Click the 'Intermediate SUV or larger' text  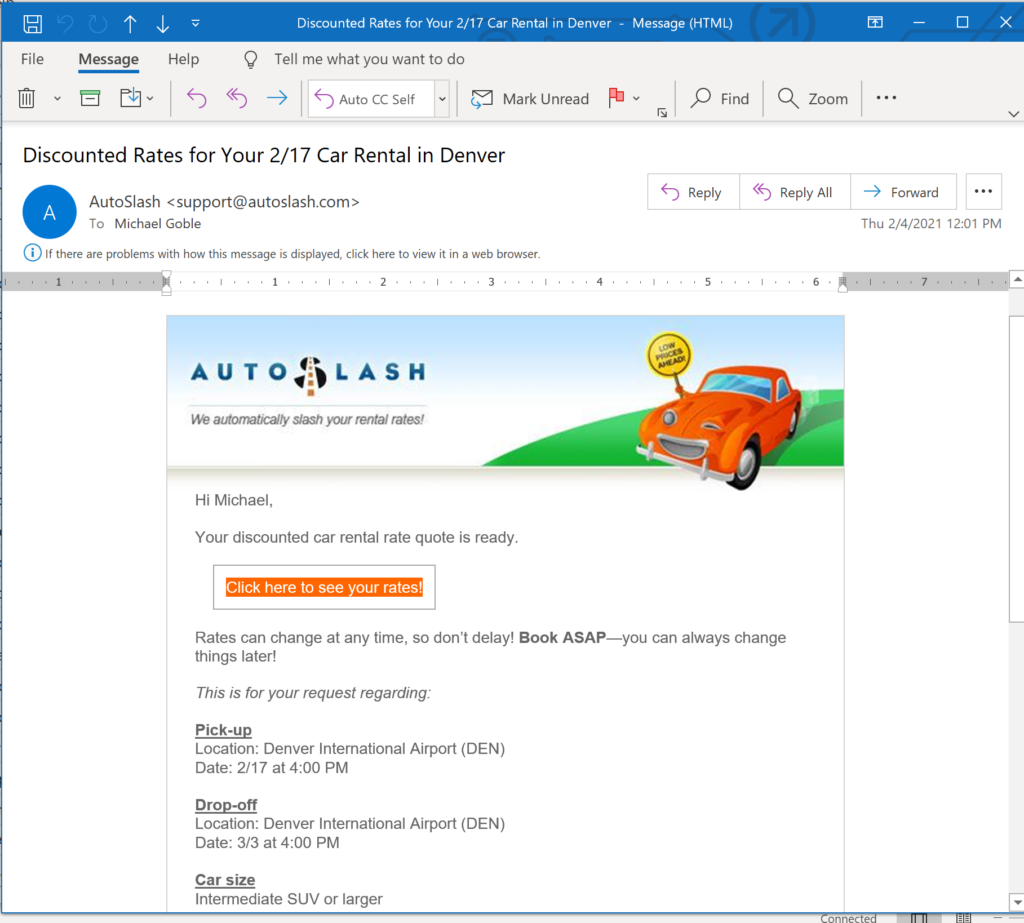point(289,899)
